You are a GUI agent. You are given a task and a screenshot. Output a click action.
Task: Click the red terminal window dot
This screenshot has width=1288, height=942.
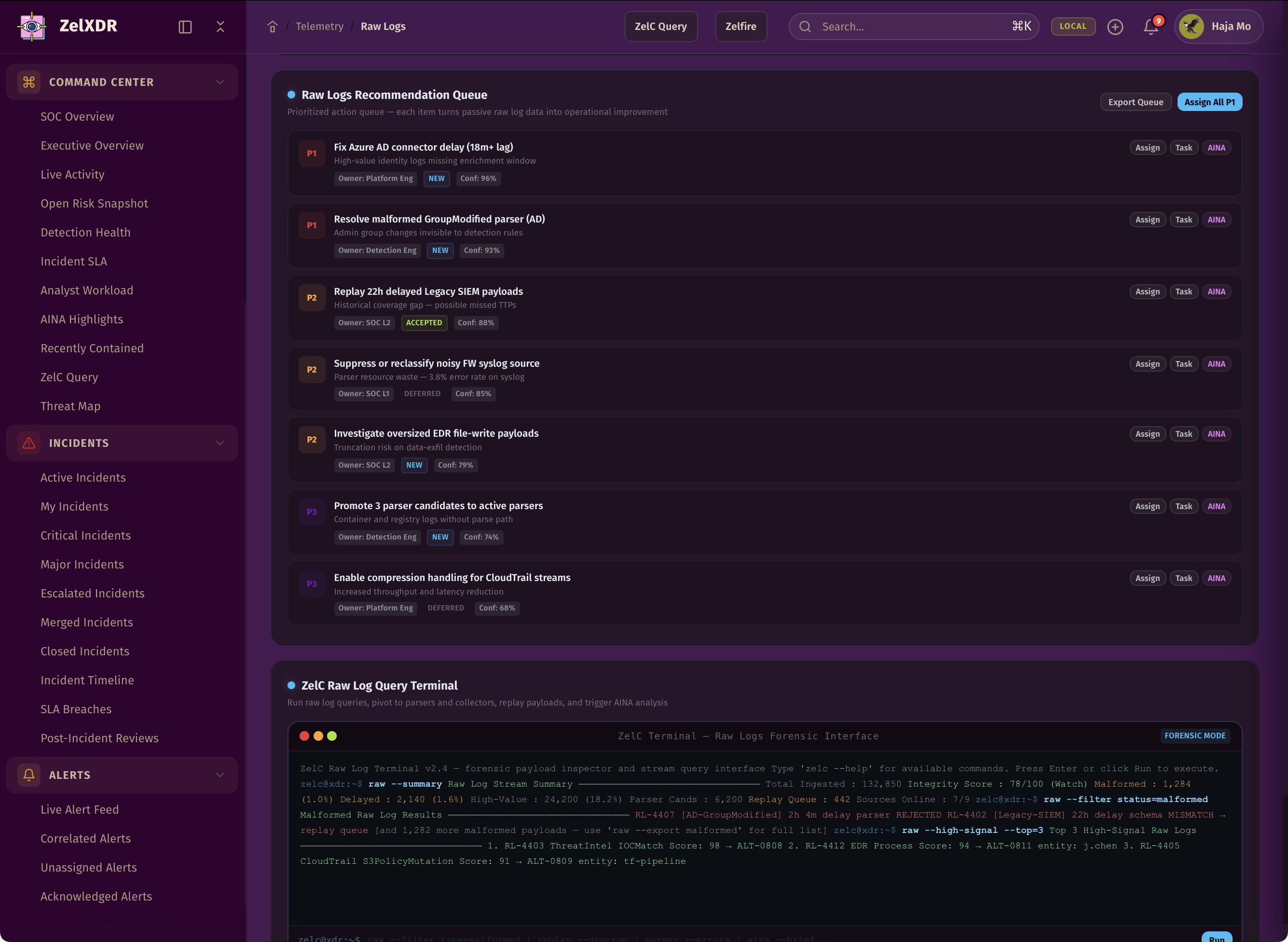pyautogui.click(x=304, y=735)
